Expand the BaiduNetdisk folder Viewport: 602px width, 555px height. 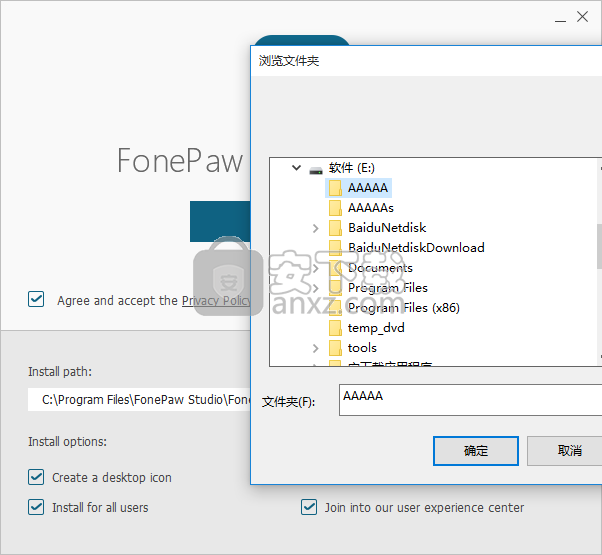point(316,228)
